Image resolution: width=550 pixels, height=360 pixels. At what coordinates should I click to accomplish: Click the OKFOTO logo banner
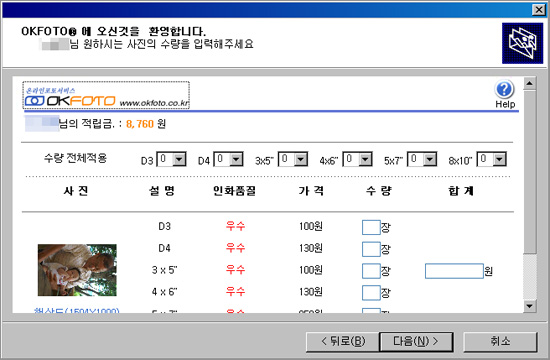point(106,95)
